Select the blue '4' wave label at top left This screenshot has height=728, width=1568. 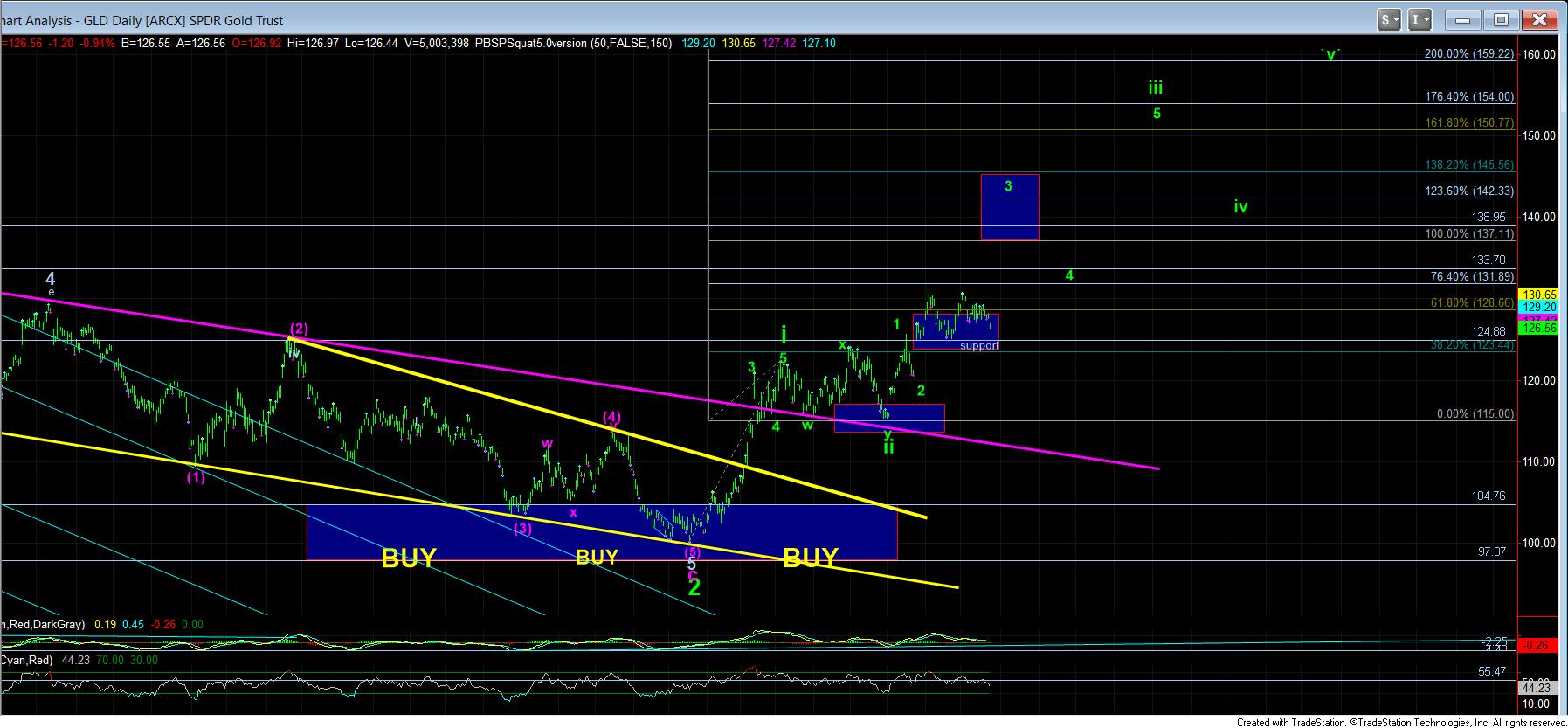pos(51,279)
